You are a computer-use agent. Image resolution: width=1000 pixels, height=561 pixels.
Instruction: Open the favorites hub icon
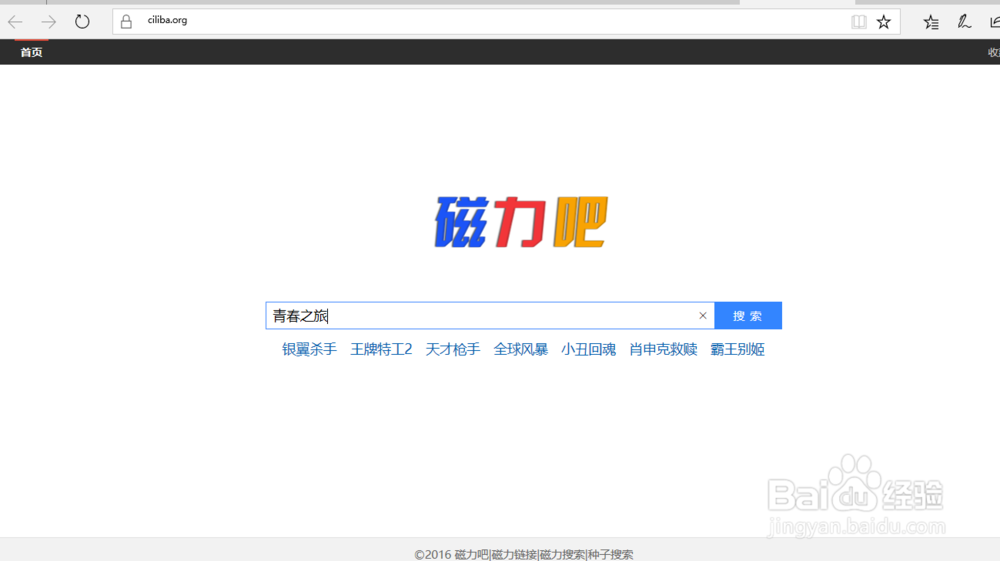point(930,22)
